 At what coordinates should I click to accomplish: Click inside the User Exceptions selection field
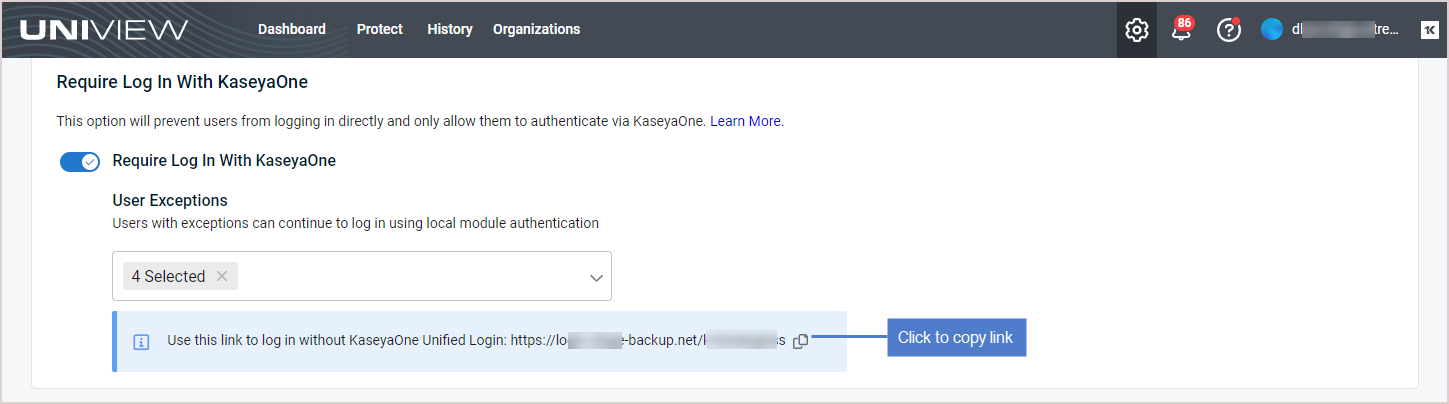coord(362,276)
